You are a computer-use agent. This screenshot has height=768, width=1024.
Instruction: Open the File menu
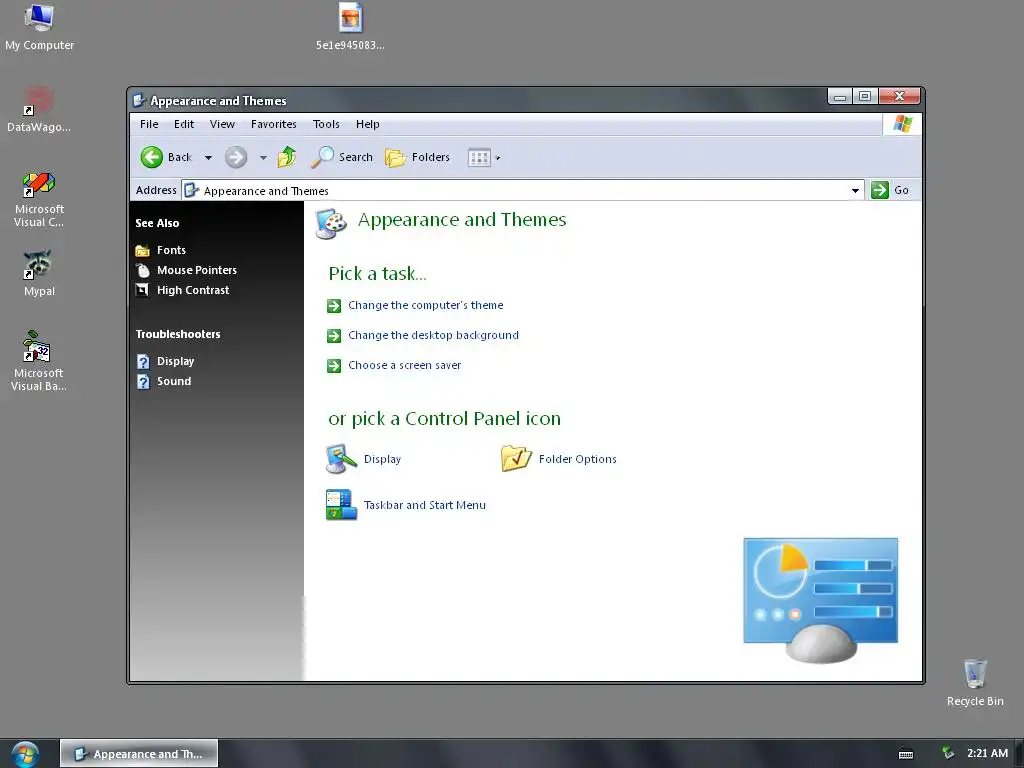[x=149, y=124]
